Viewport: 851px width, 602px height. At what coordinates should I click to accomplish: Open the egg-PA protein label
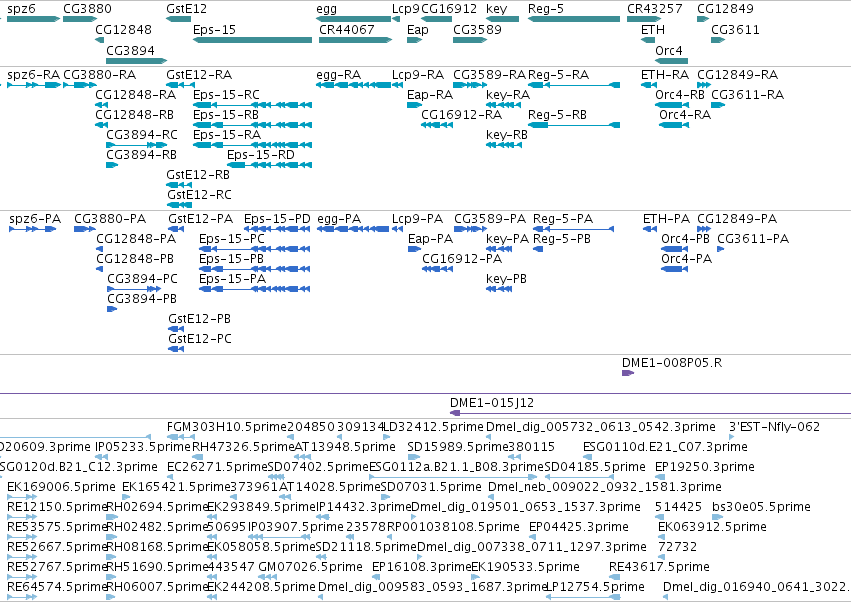pyautogui.click(x=339, y=219)
